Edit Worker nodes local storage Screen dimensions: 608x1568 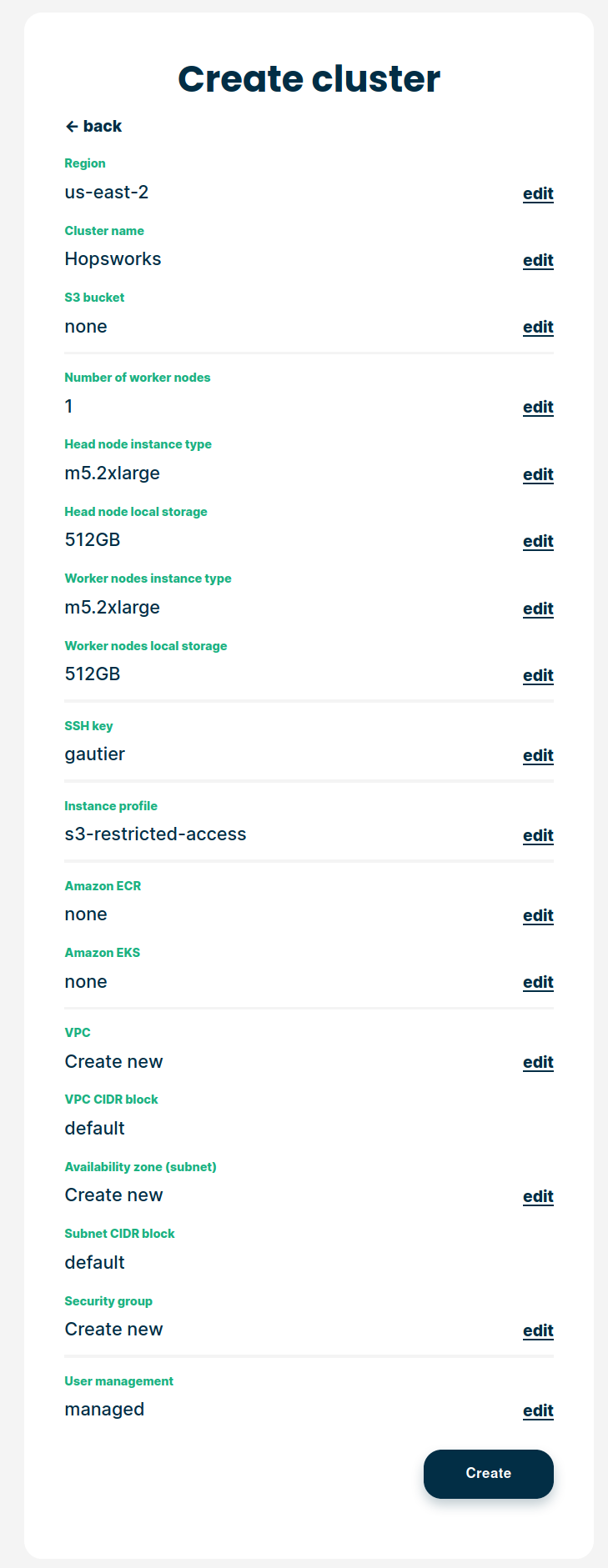(x=538, y=675)
